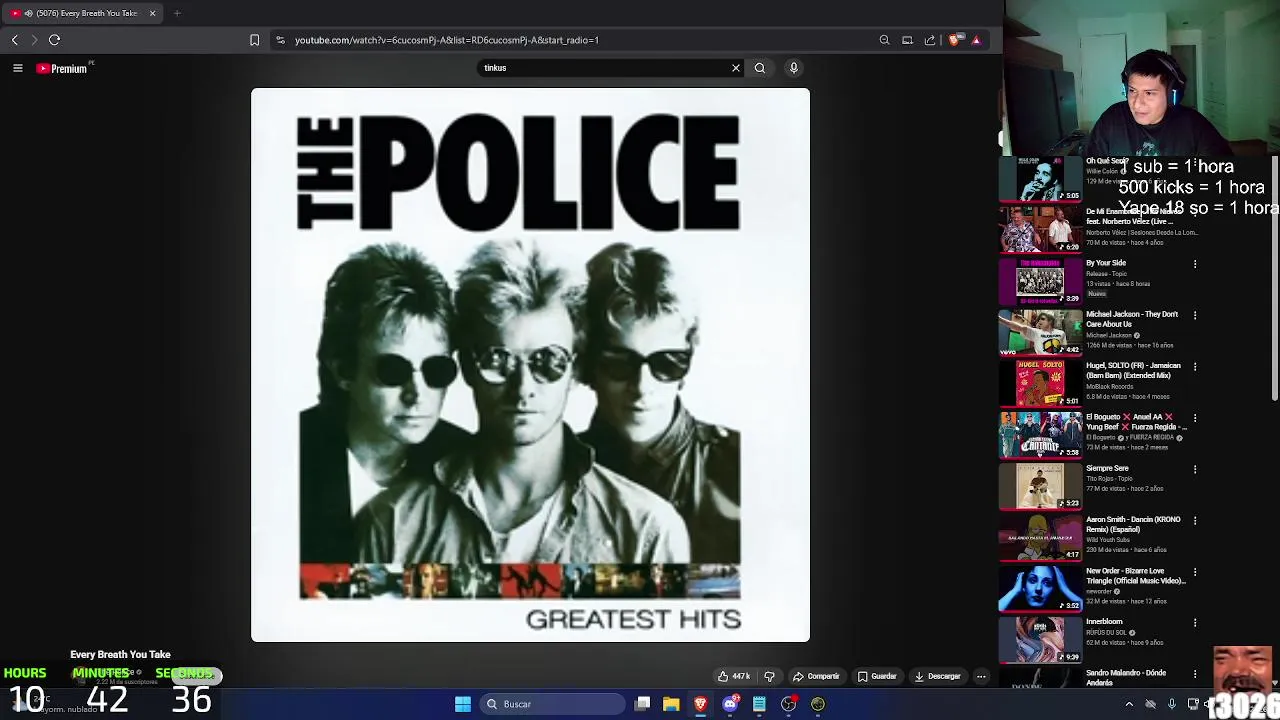Image resolution: width=1280 pixels, height=720 pixels.
Task: Open the YouTube guide hamburger menu
Action: click(x=17, y=68)
